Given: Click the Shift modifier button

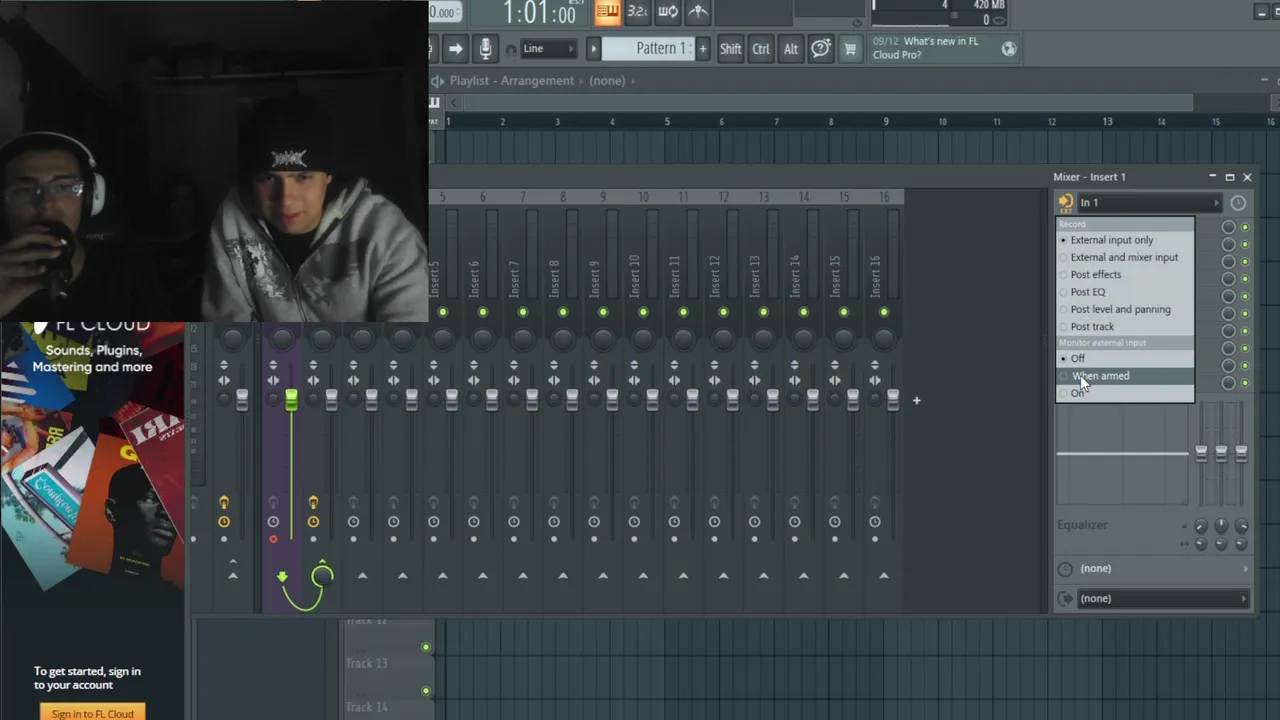Looking at the screenshot, I should (x=731, y=48).
